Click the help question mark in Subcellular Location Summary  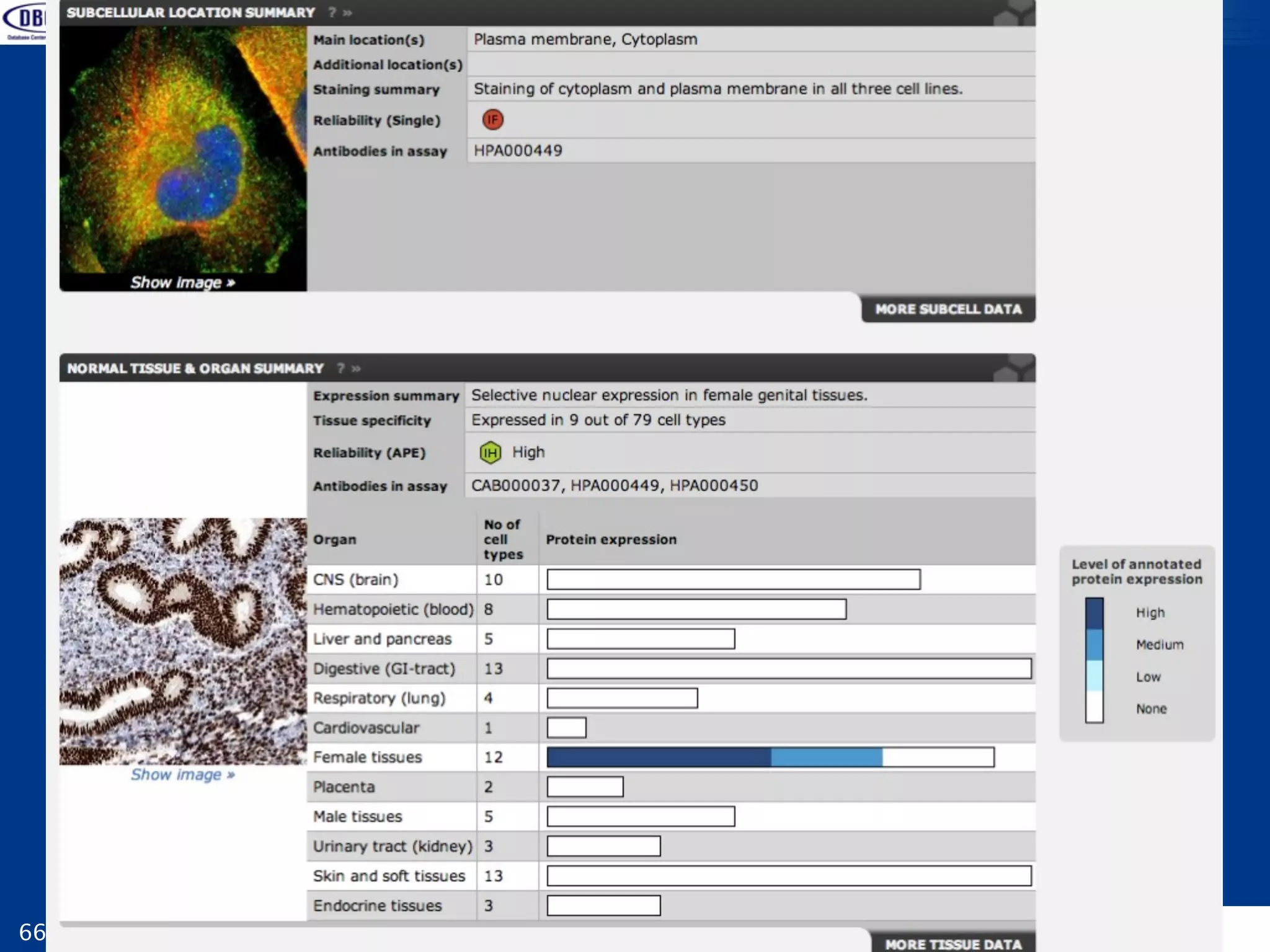click(332, 12)
